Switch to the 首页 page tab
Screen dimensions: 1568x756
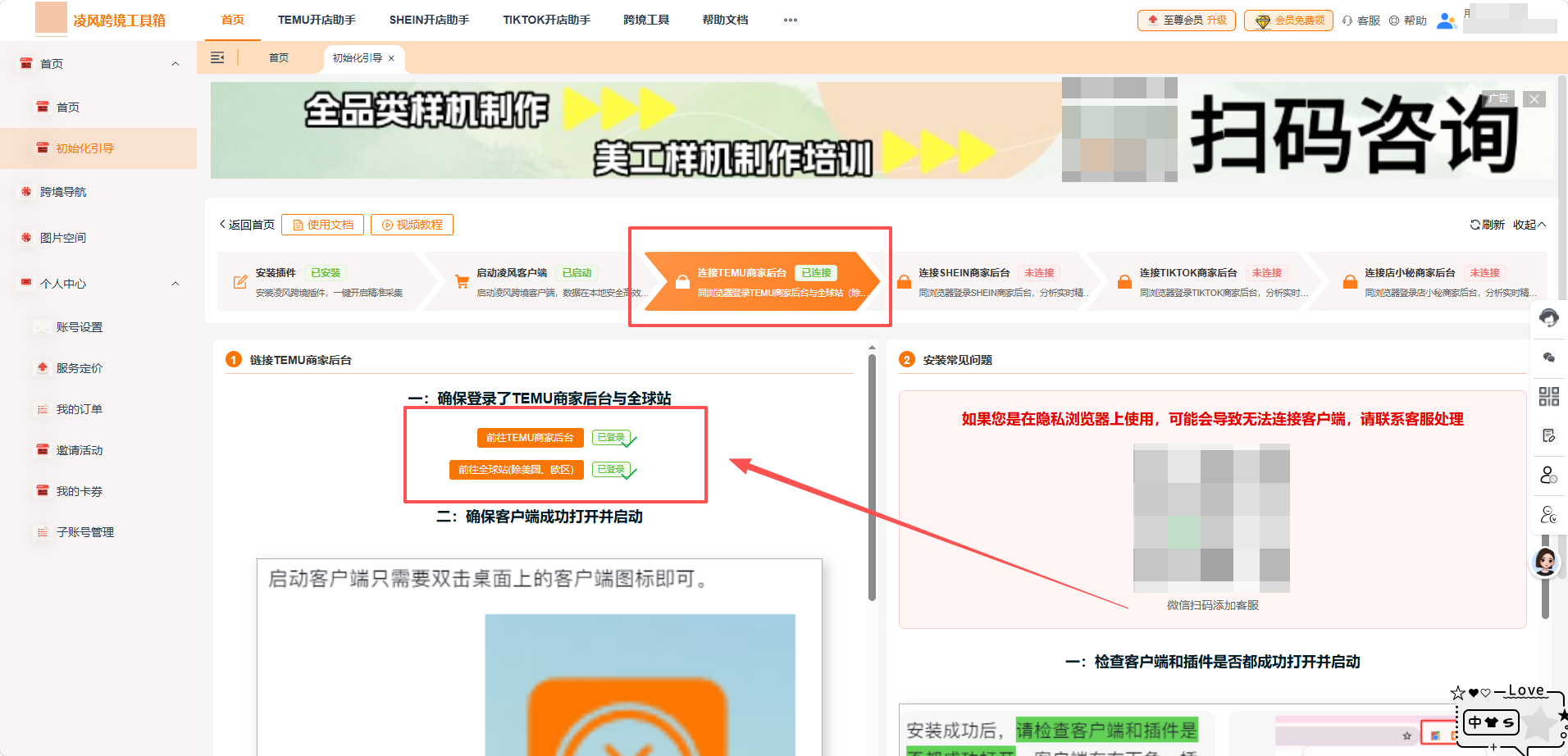[x=279, y=58]
